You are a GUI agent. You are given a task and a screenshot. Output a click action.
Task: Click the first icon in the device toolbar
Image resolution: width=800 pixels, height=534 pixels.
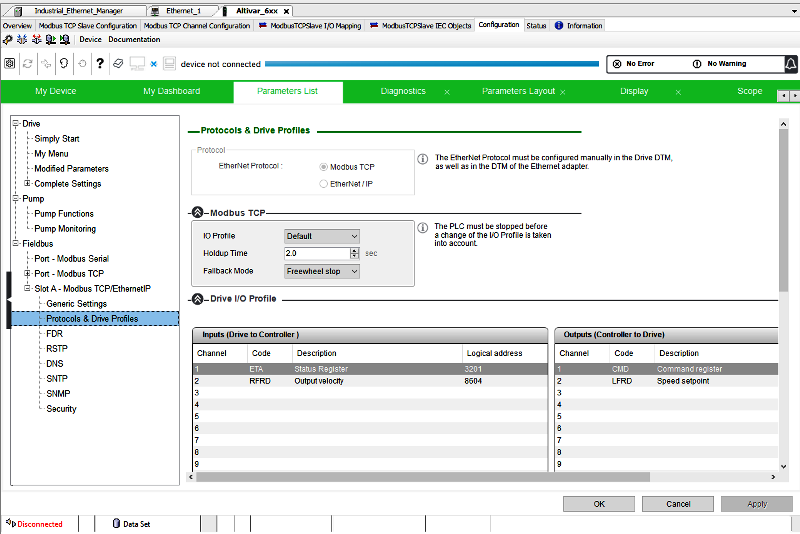coord(10,63)
